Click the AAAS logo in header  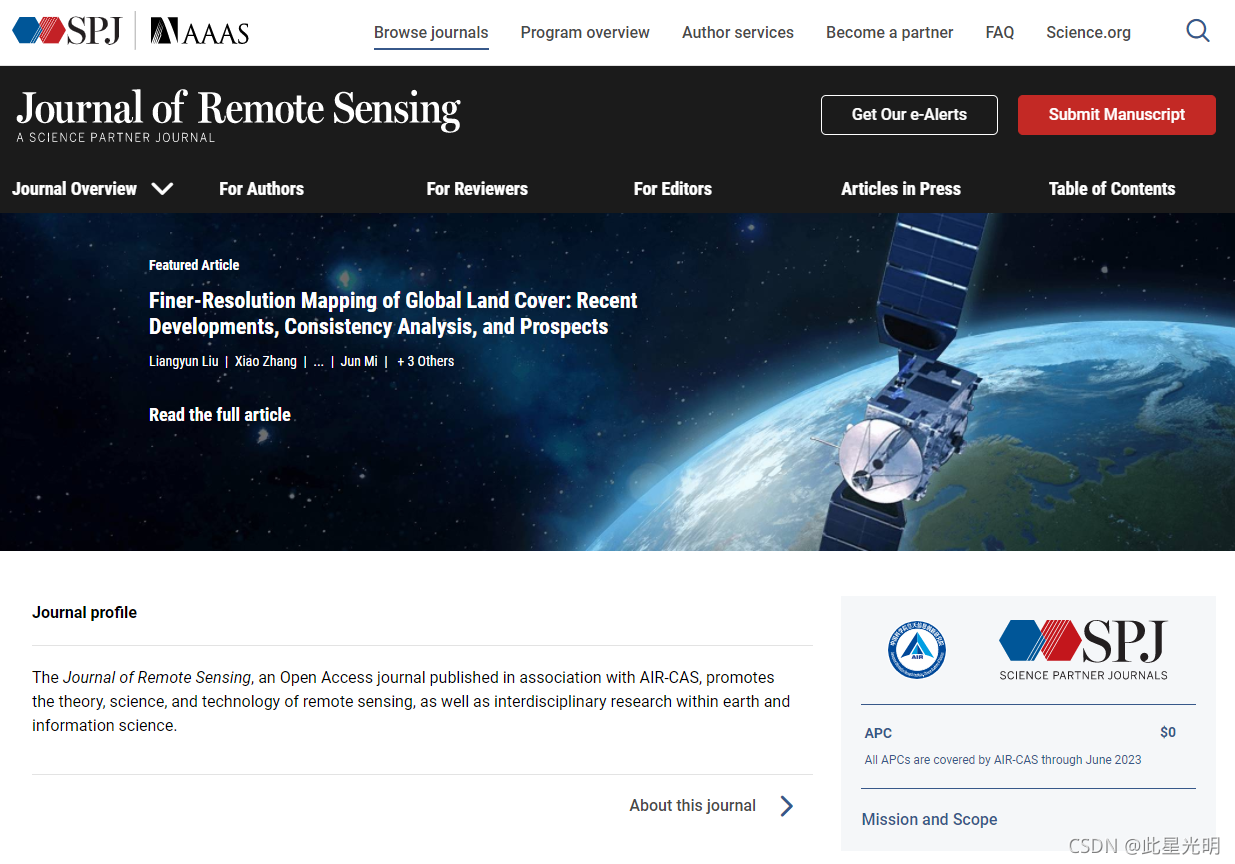[199, 32]
